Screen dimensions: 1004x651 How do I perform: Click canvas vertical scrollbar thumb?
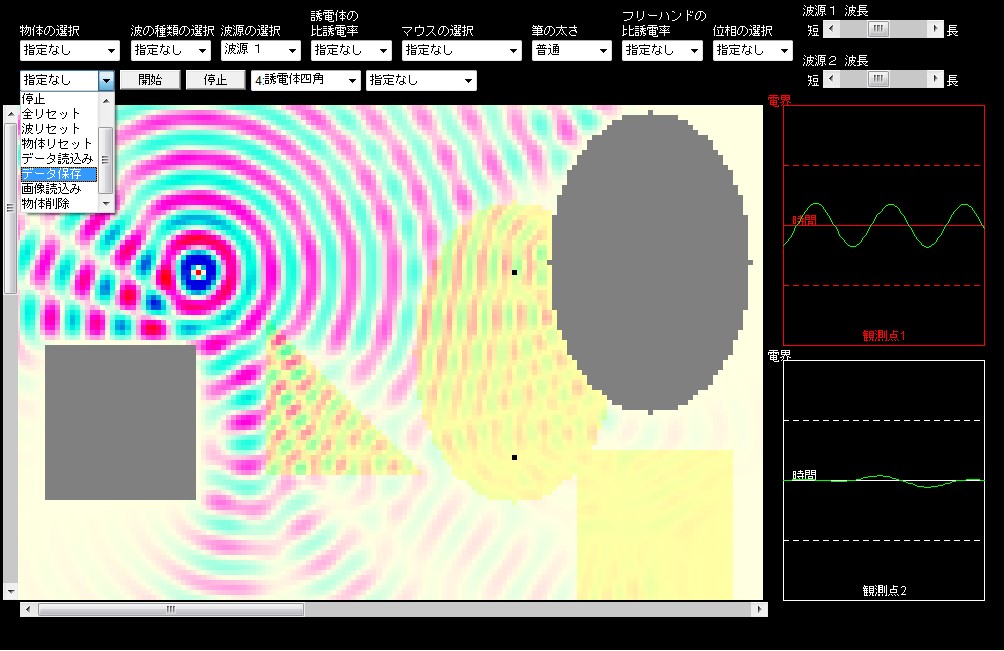coord(10,208)
